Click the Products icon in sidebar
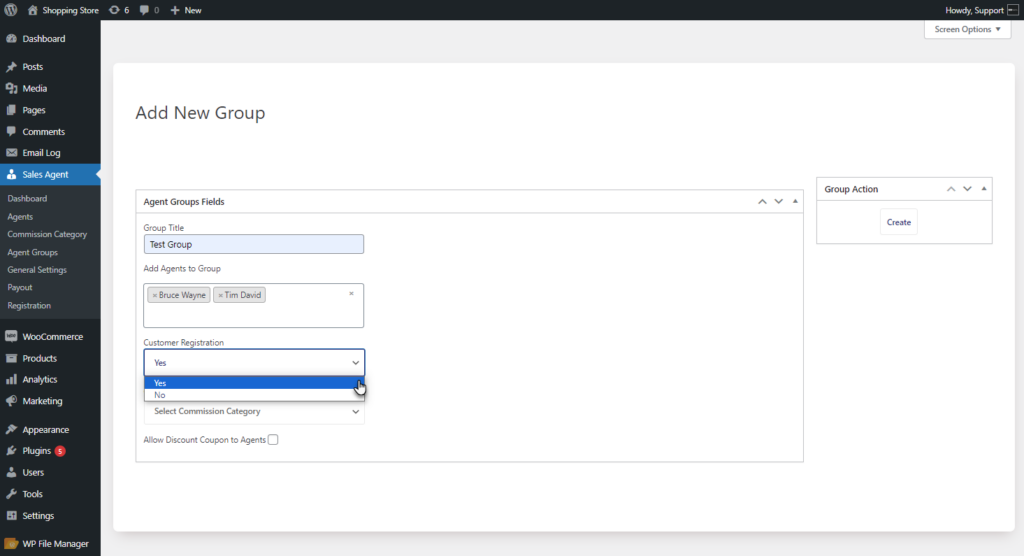Screen dimensions: 1024x556 pos(11,358)
